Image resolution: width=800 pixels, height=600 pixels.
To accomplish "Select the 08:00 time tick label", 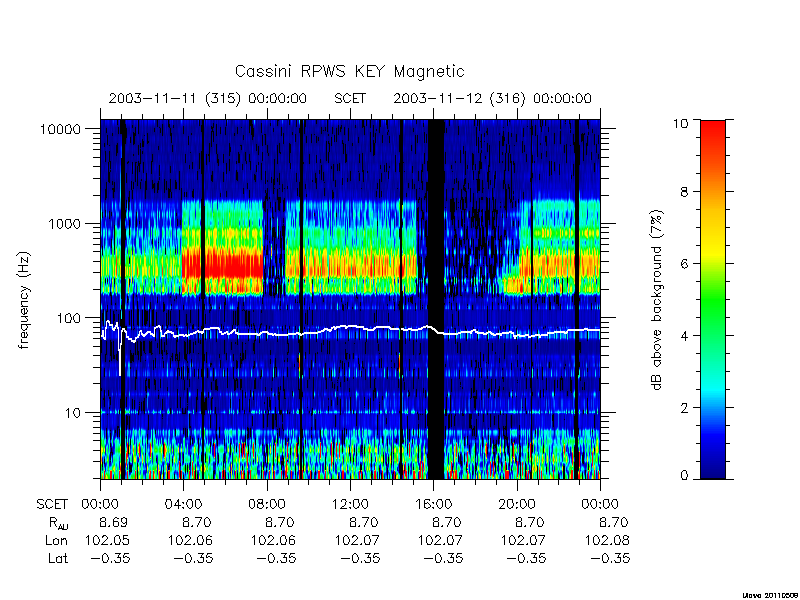I will (x=267, y=505).
